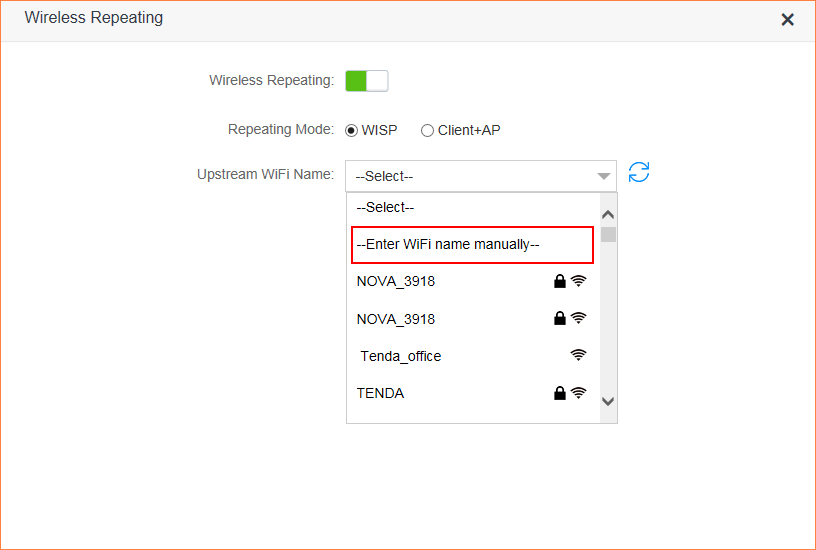Click the refresh WiFi list icon
816x550 pixels.
(639, 172)
